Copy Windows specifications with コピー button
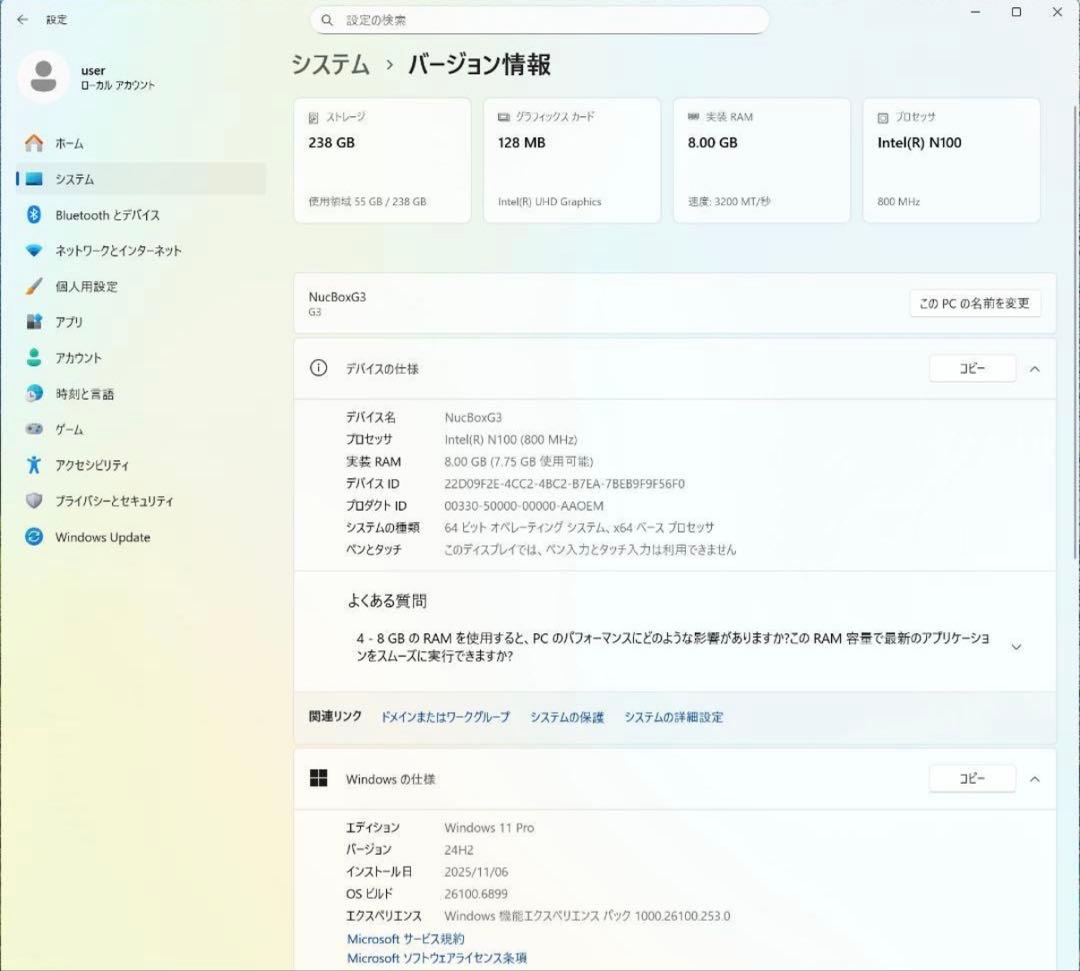The height and width of the screenshot is (971, 1080). [973, 778]
